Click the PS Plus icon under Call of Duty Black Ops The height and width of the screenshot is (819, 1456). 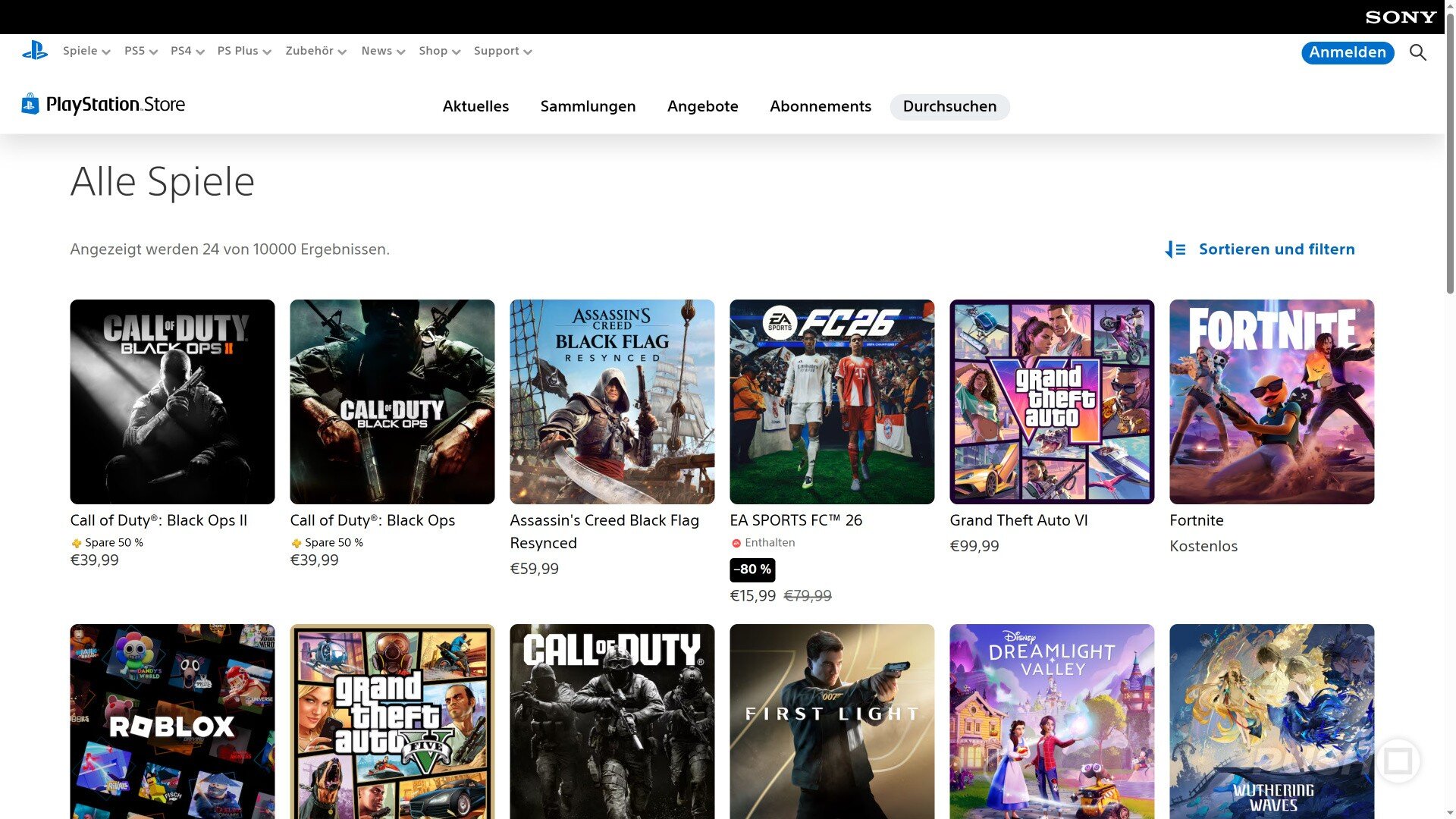[x=296, y=543]
